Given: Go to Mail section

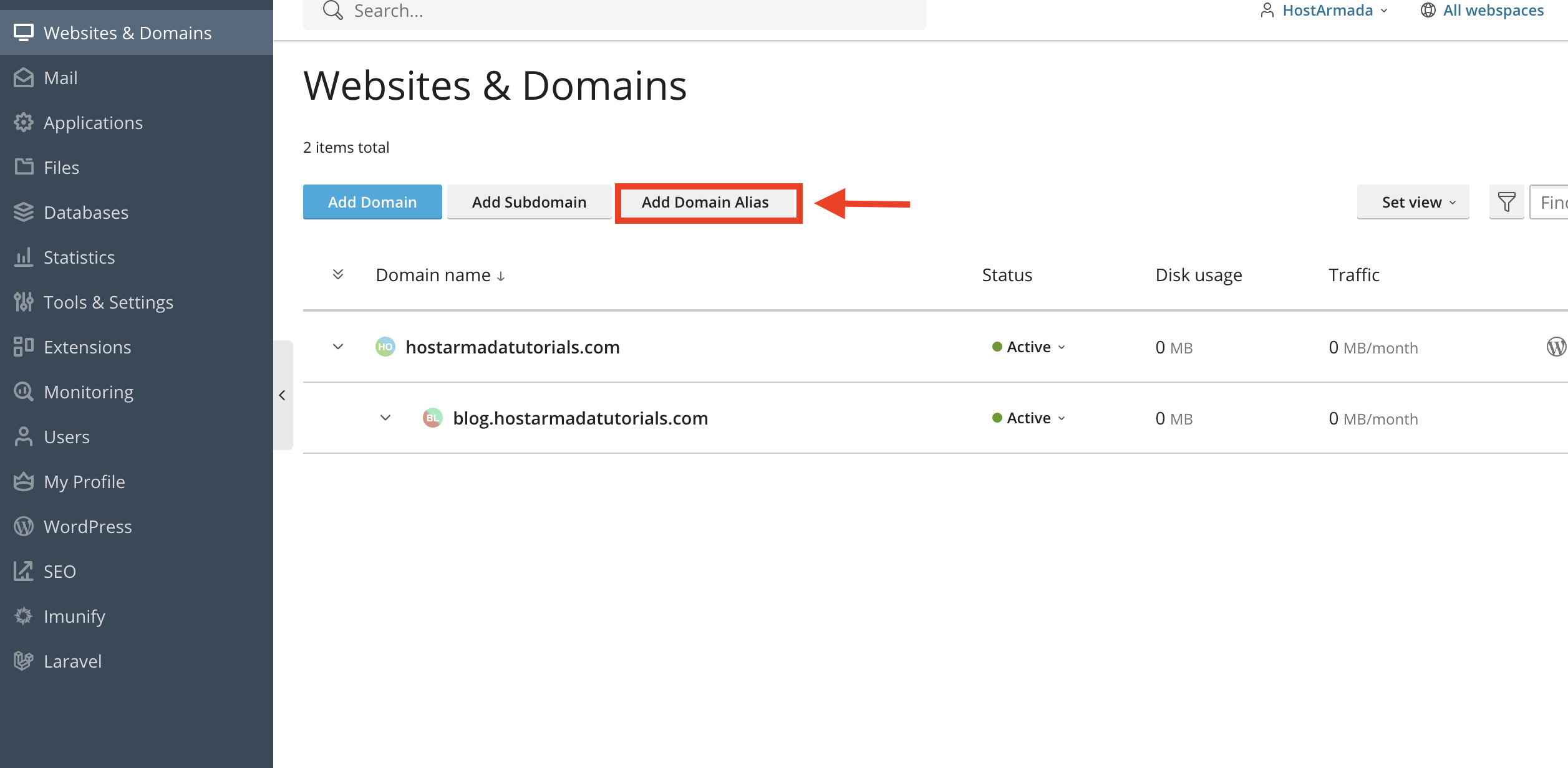Looking at the screenshot, I should tap(137, 77).
